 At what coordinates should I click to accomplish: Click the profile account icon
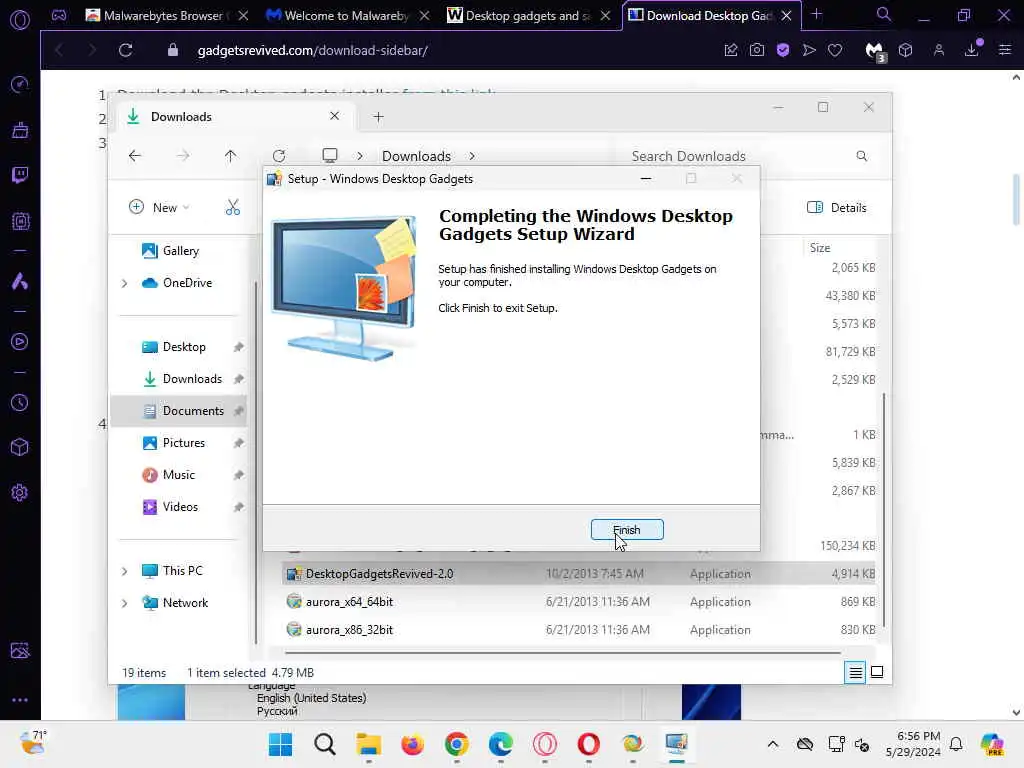tap(938, 50)
